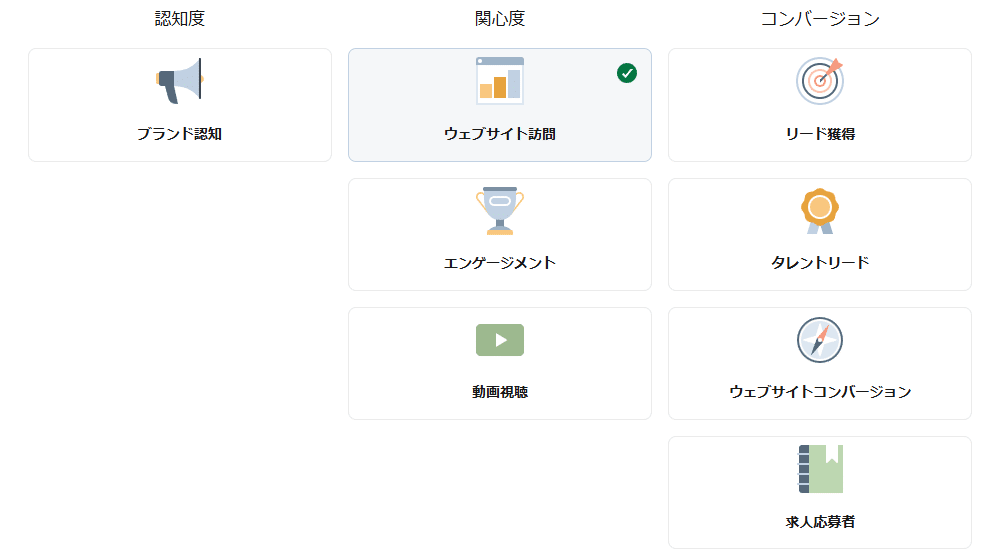Choose the タレントリード objective label
The width and height of the screenshot is (1004, 557).
tap(820, 262)
